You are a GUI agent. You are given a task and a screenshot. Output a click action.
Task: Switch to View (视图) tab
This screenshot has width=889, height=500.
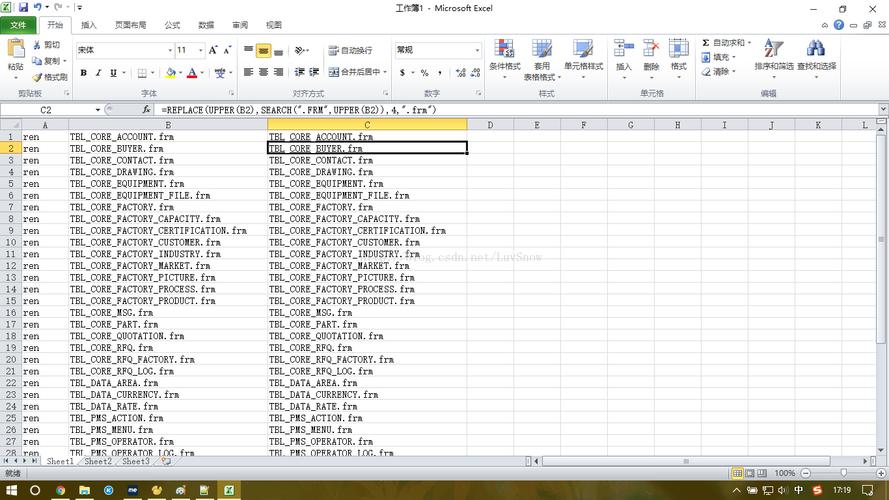274,25
